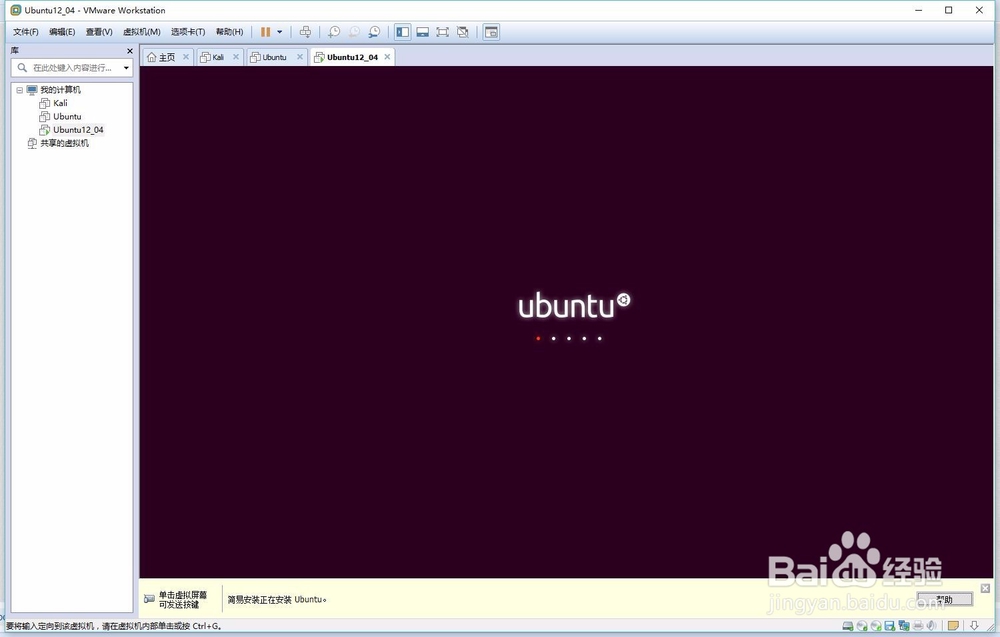Viewport: 1000px width, 637px height.
Task: Toggle the console view button
Action: (491, 32)
